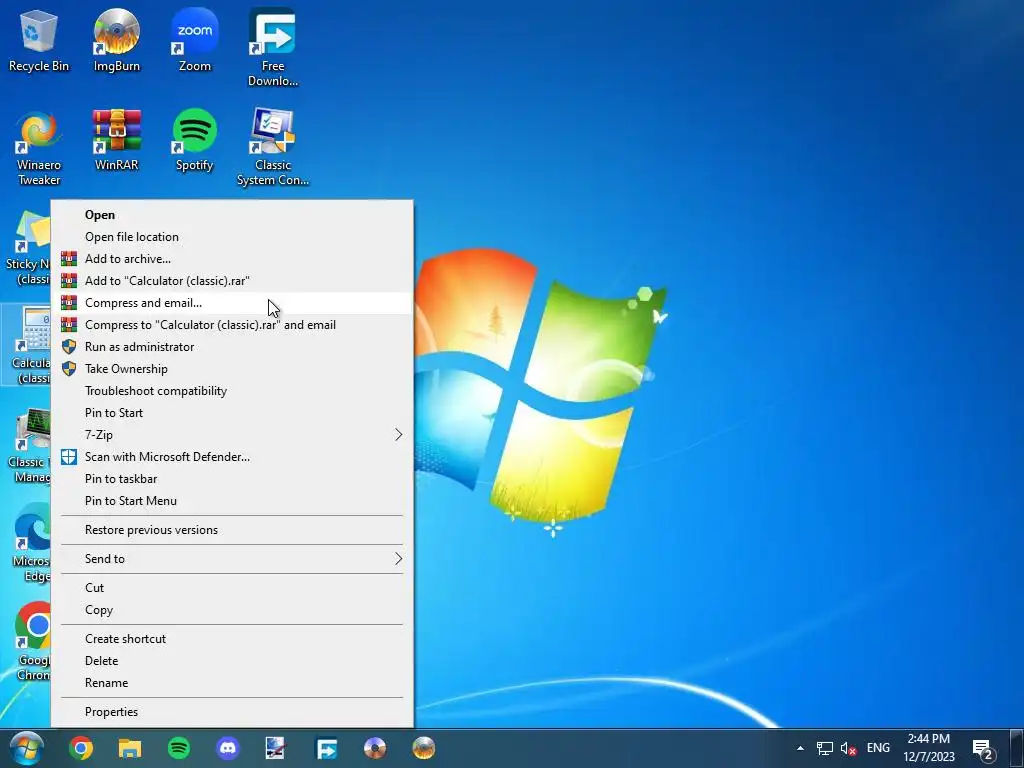Screen dimensions: 1024x768
Task: Choose Compress and email...
Action: click(232, 303)
